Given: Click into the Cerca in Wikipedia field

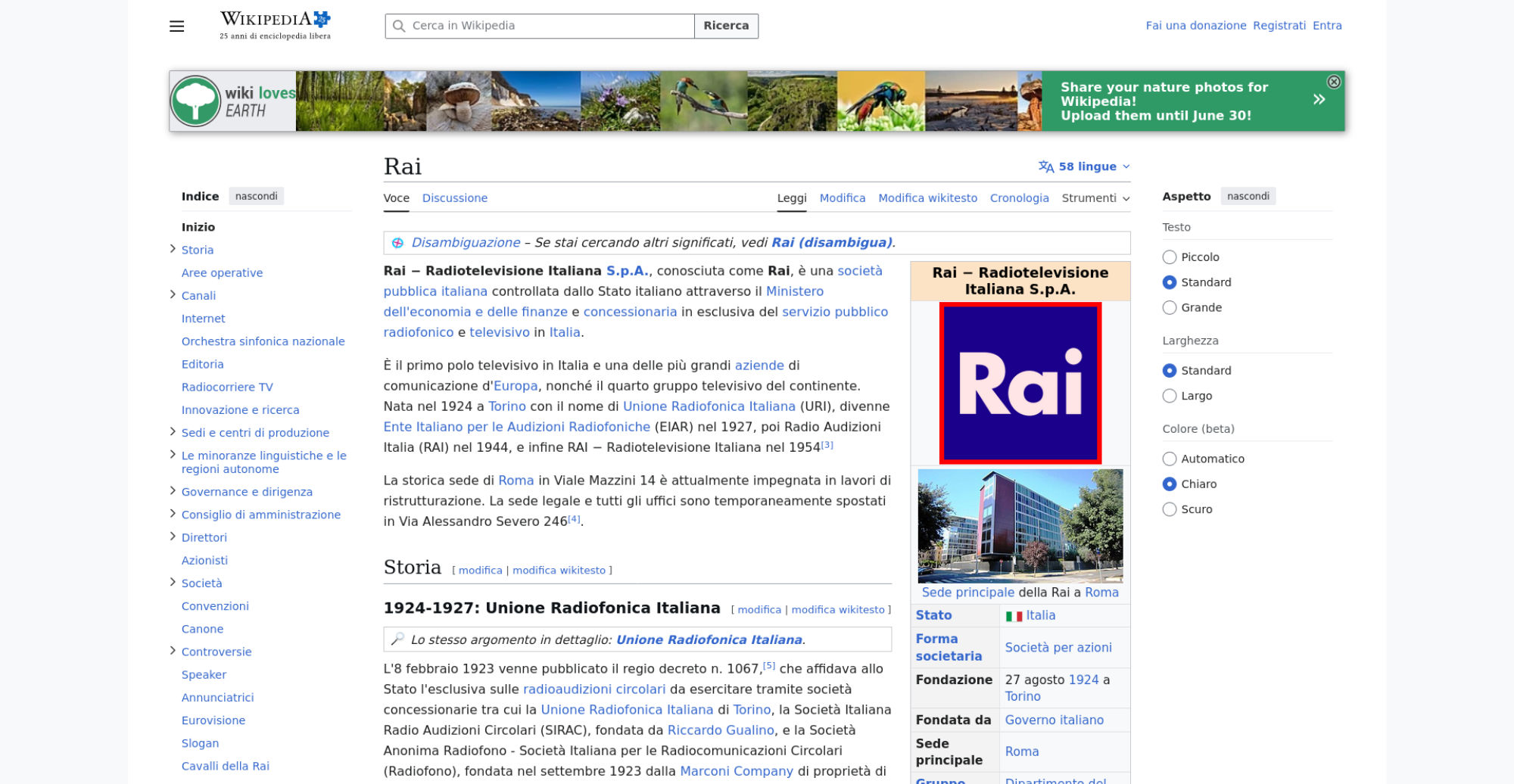Looking at the screenshot, I should (x=540, y=26).
